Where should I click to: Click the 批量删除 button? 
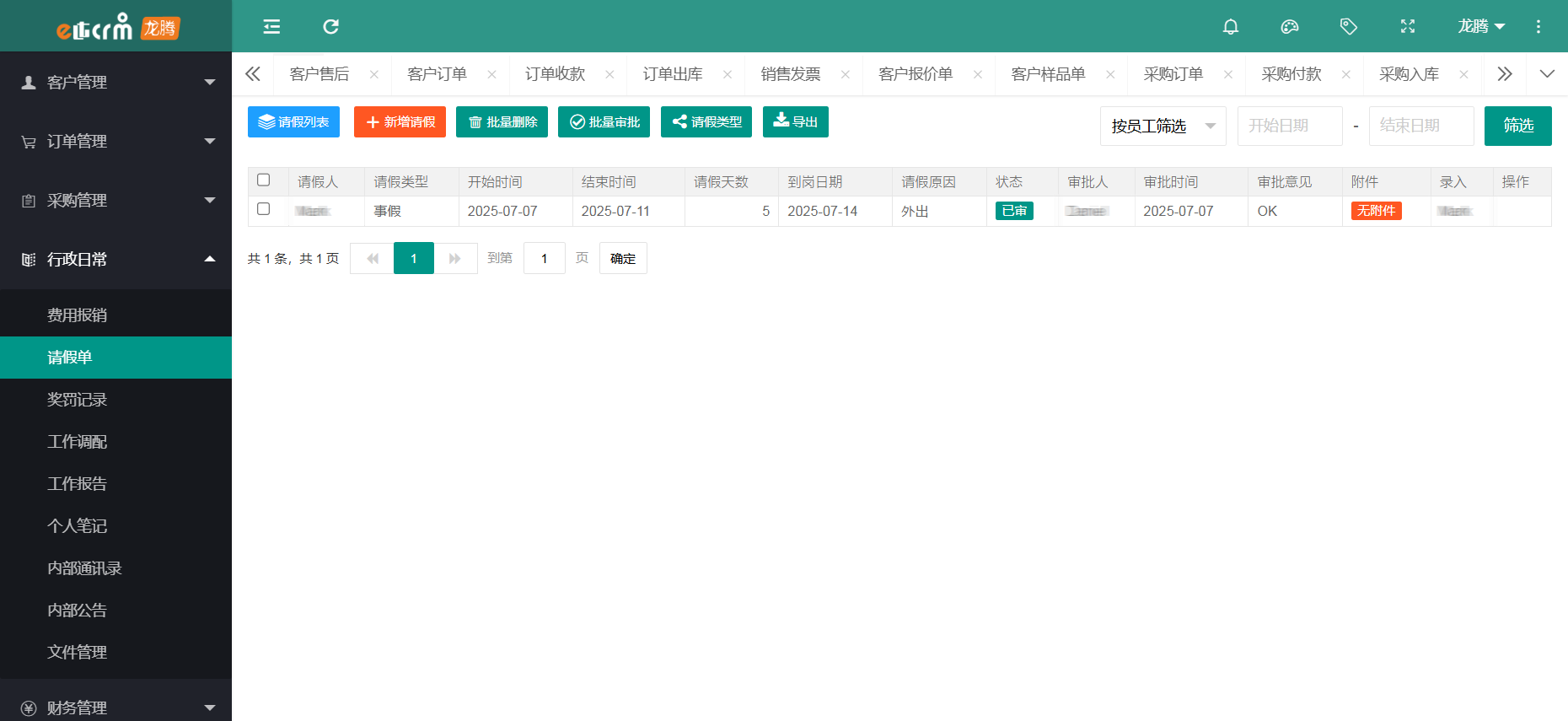point(502,121)
